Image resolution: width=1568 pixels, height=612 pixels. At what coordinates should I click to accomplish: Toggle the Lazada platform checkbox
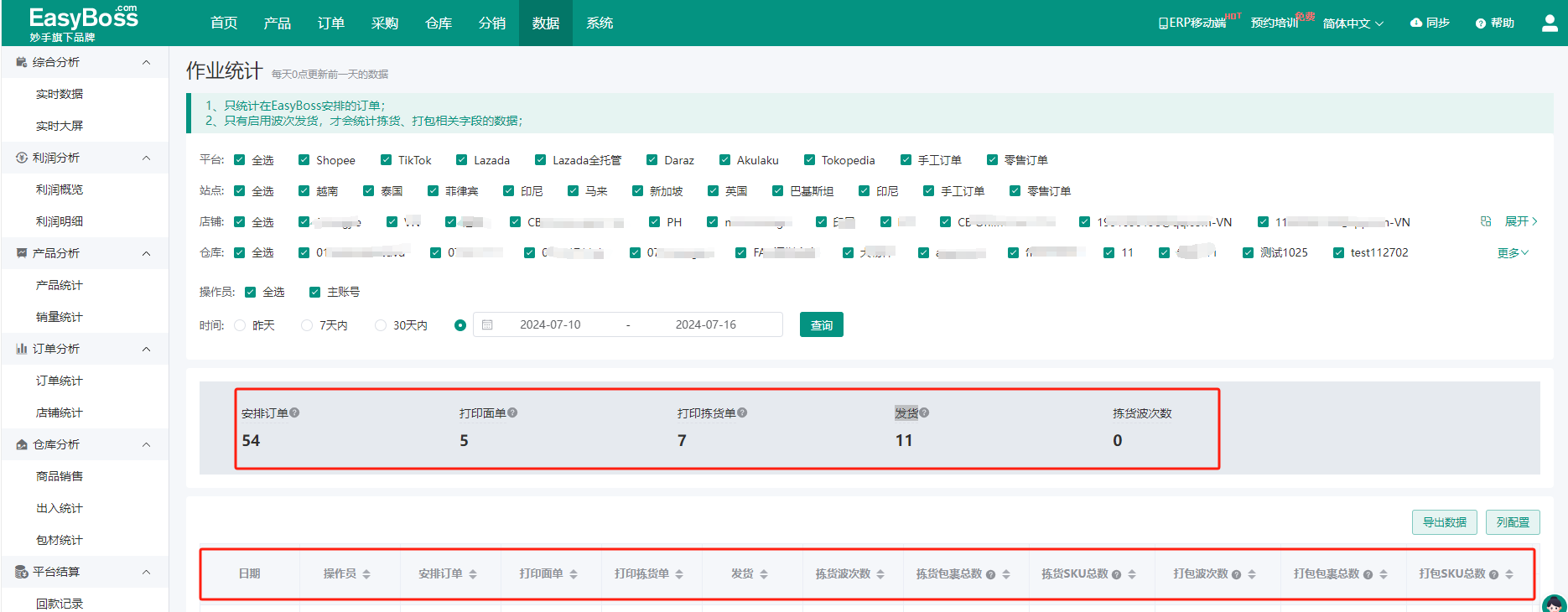pos(461,160)
